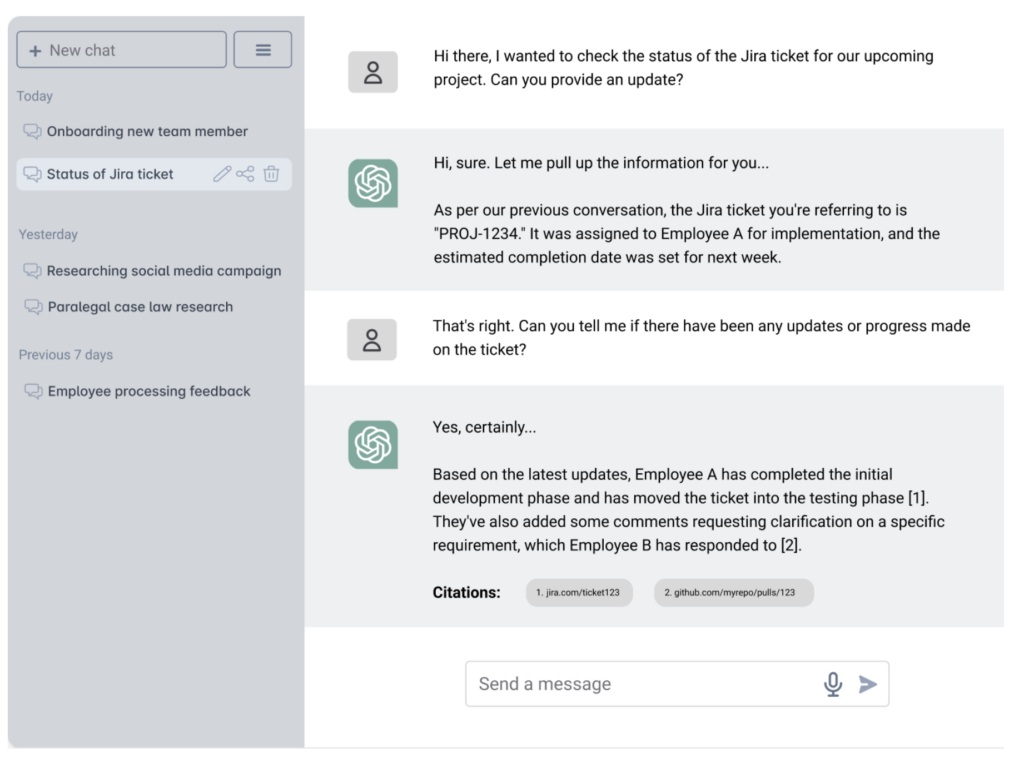Open Employee processing feedback chat
Image resolution: width=1024 pixels, height=763 pixels.
149,391
